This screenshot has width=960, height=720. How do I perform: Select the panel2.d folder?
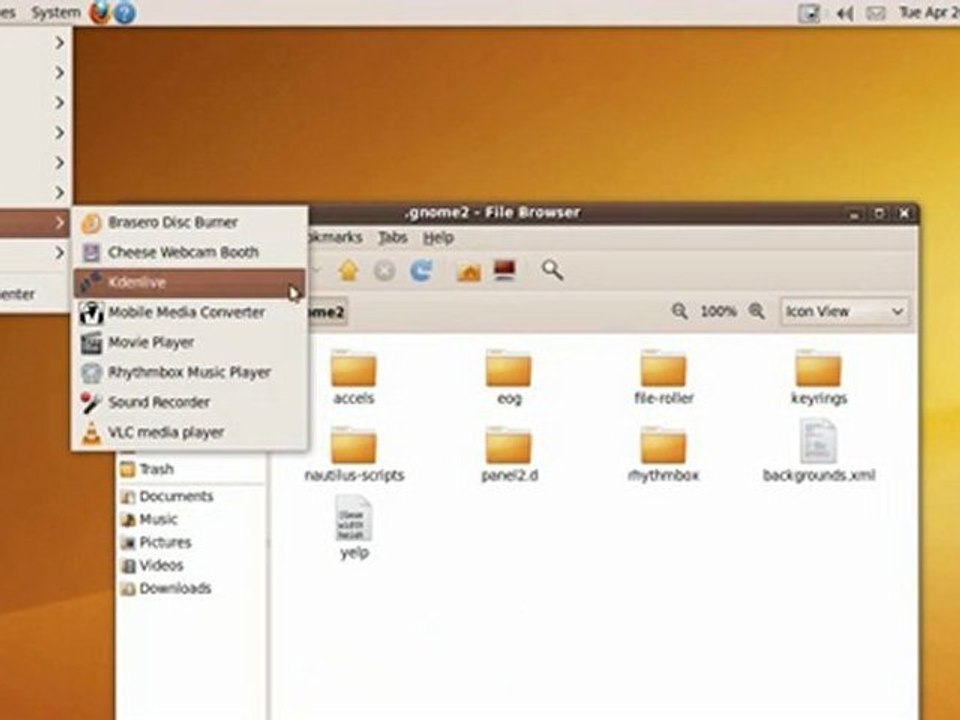509,454
